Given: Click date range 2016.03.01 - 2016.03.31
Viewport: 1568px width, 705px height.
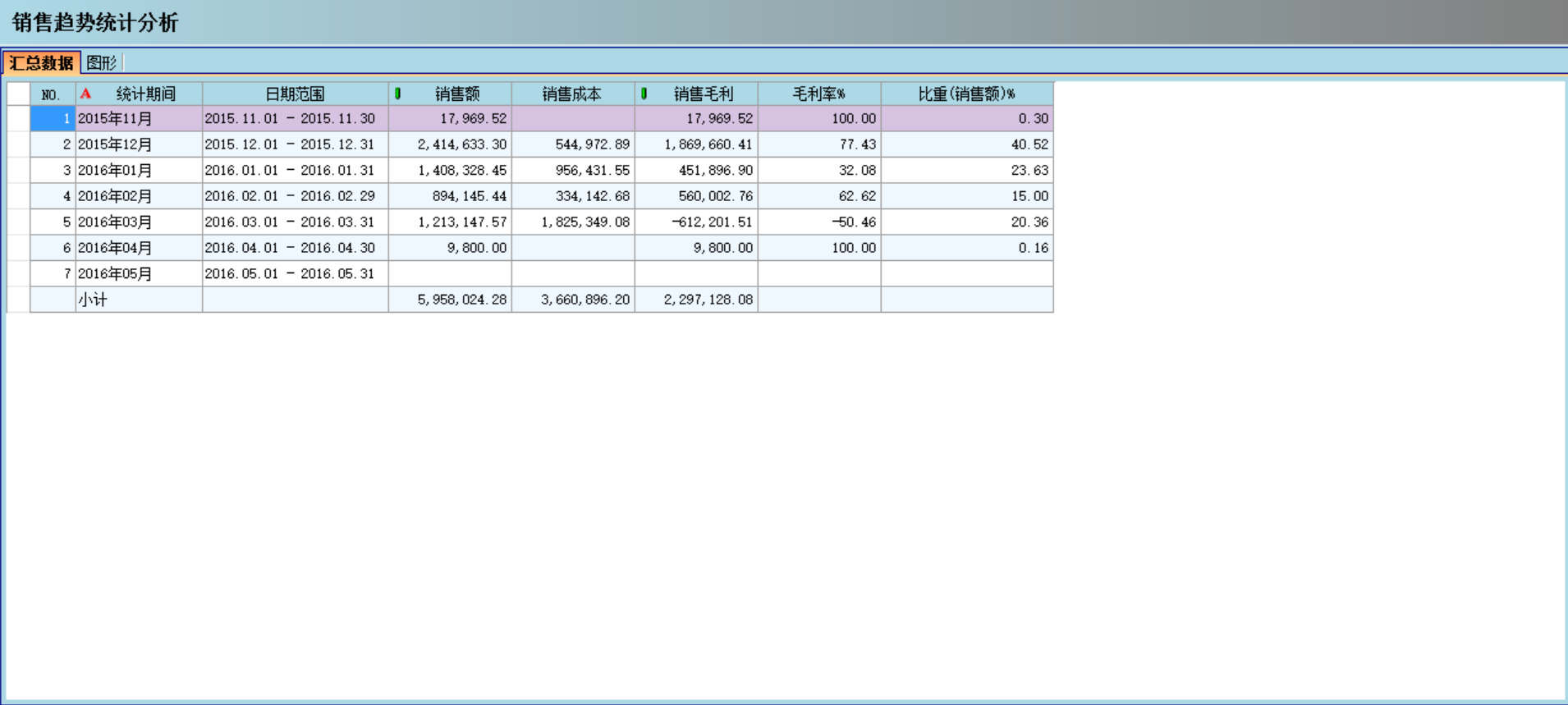Looking at the screenshot, I should click(296, 222).
